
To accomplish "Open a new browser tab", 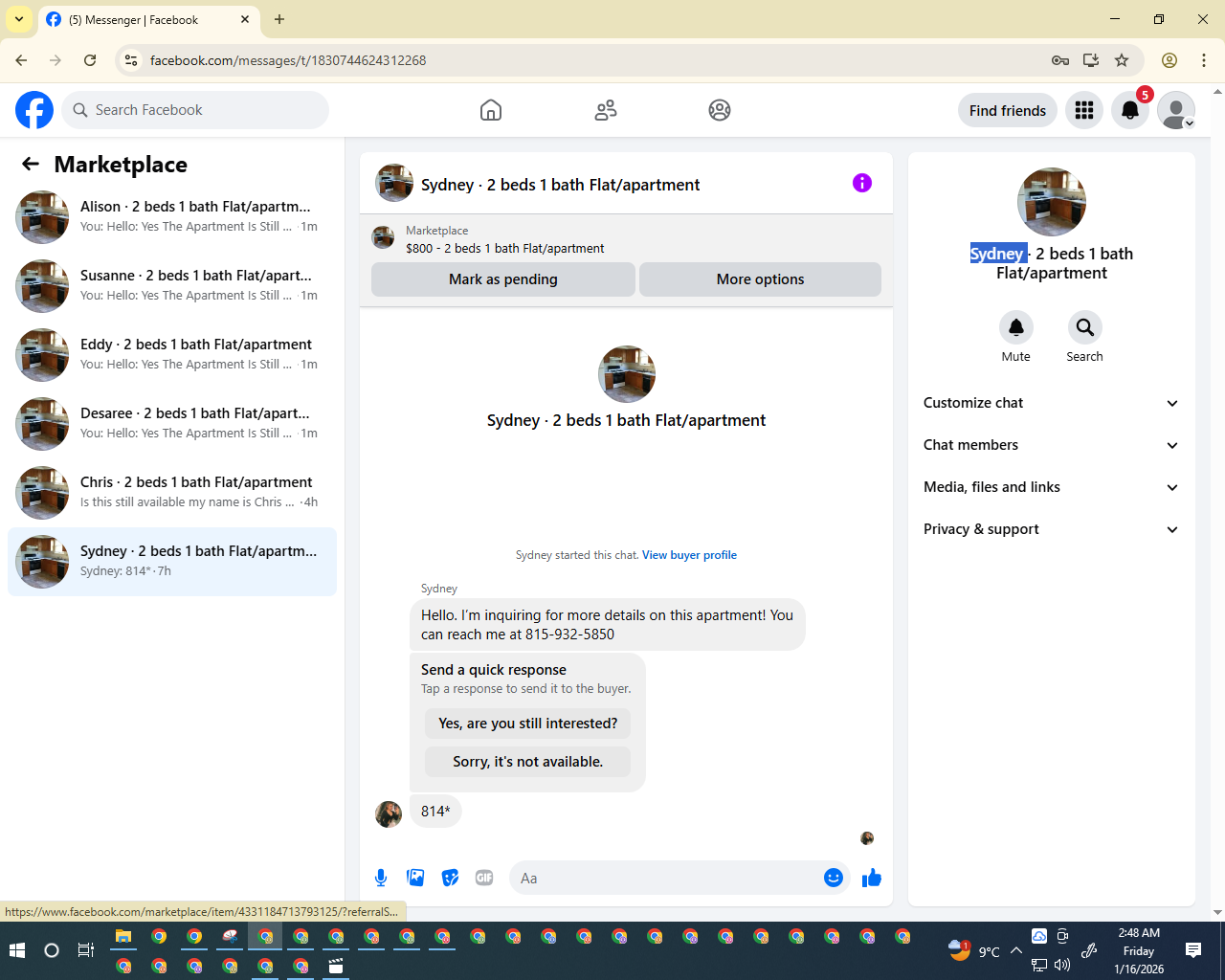I will tap(279, 19).
